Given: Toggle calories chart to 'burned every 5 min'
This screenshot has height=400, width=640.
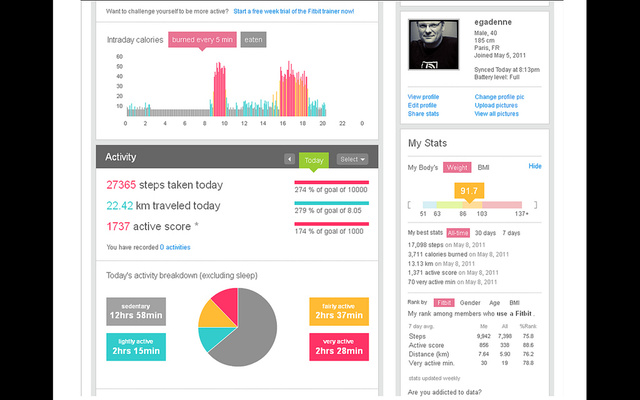Looking at the screenshot, I should 203,40.
